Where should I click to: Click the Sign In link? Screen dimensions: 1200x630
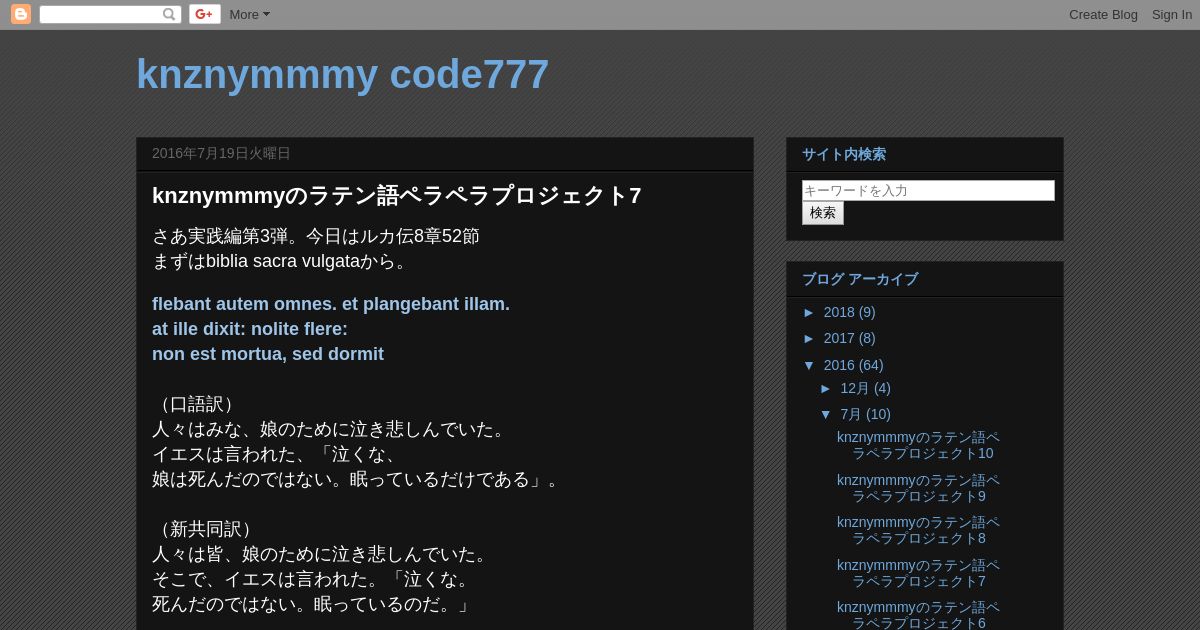pyautogui.click(x=1171, y=14)
